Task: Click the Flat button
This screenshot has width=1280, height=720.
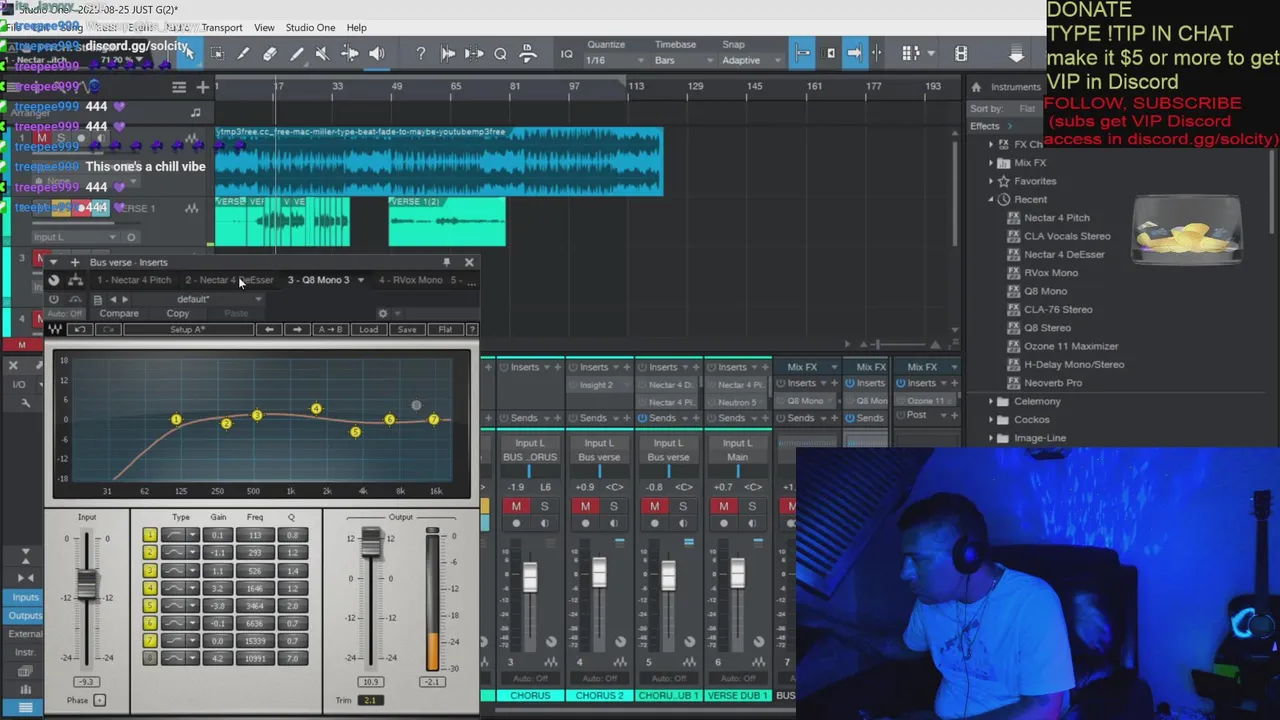Action: tap(445, 329)
